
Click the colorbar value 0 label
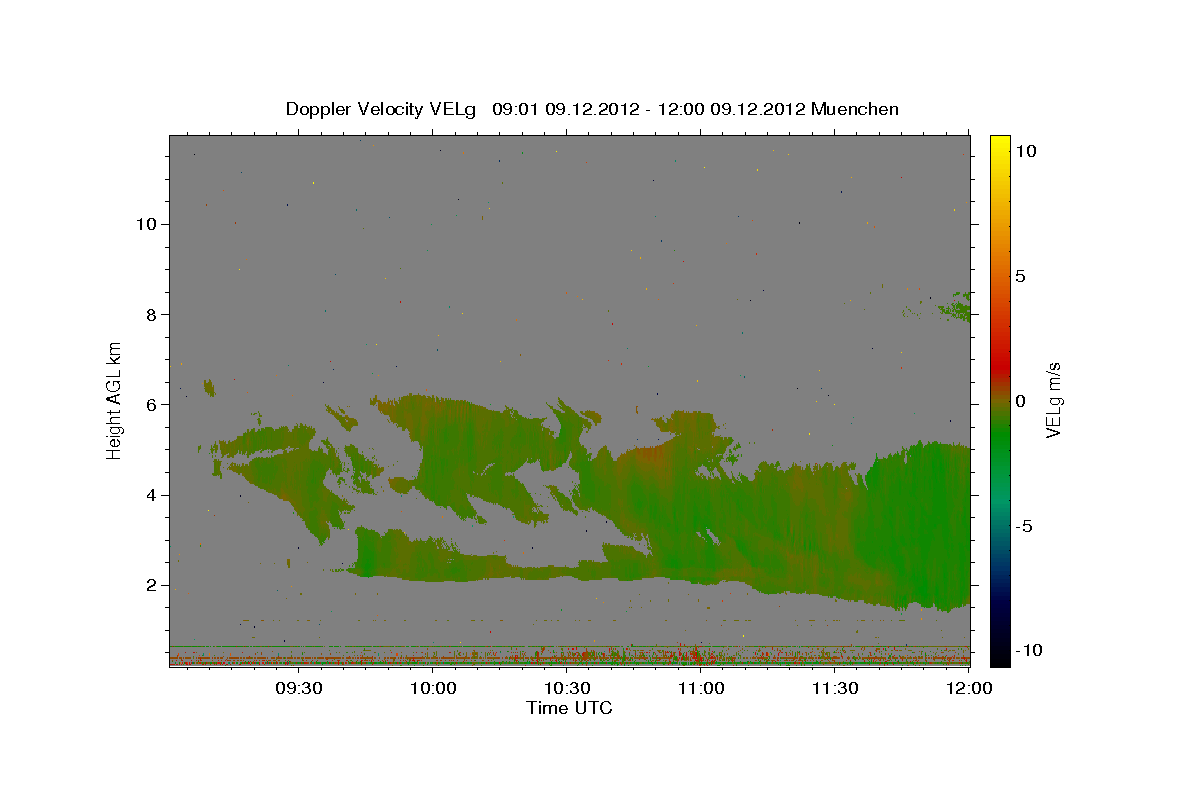pos(1020,401)
